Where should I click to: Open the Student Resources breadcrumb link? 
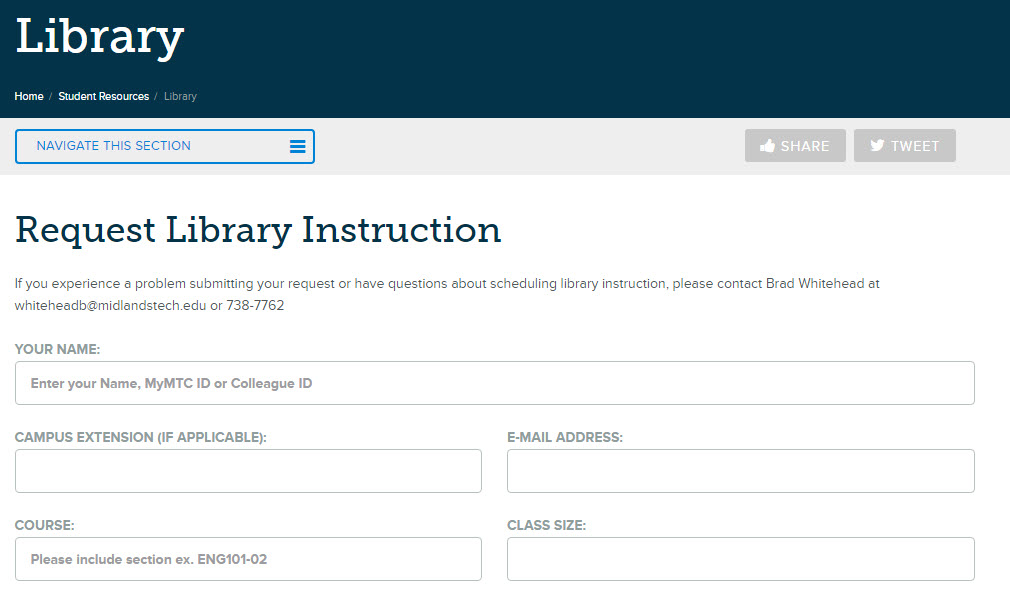click(x=103, y=96)
